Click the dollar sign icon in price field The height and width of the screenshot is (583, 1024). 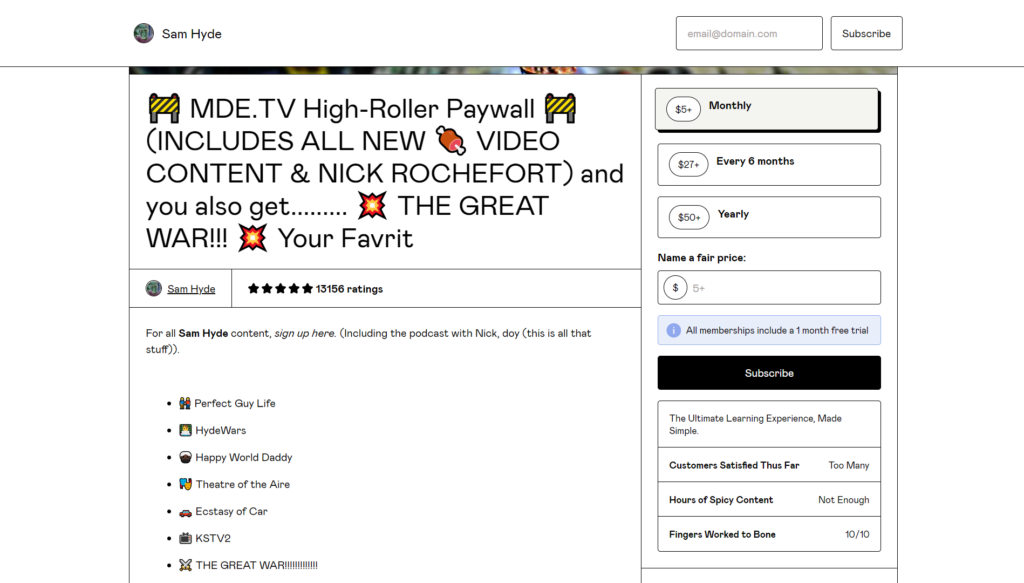click(x=675, y=287)
